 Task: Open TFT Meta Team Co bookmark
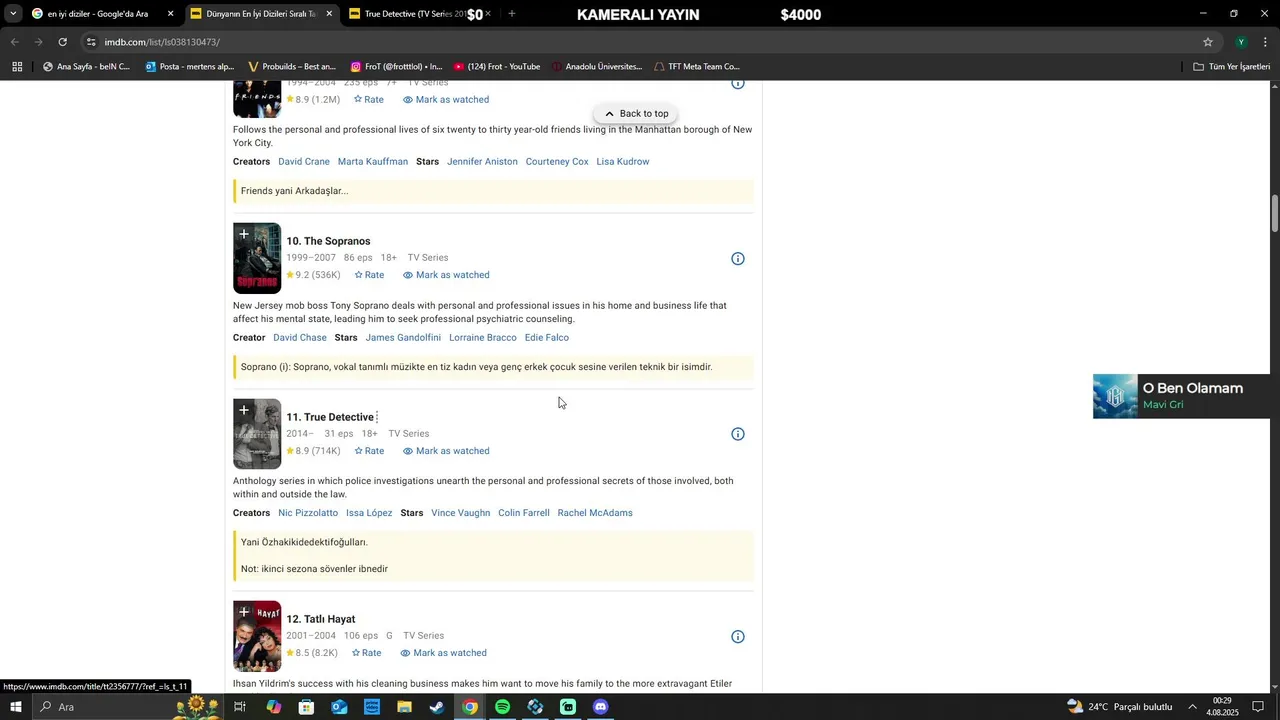tap(697, 67)
